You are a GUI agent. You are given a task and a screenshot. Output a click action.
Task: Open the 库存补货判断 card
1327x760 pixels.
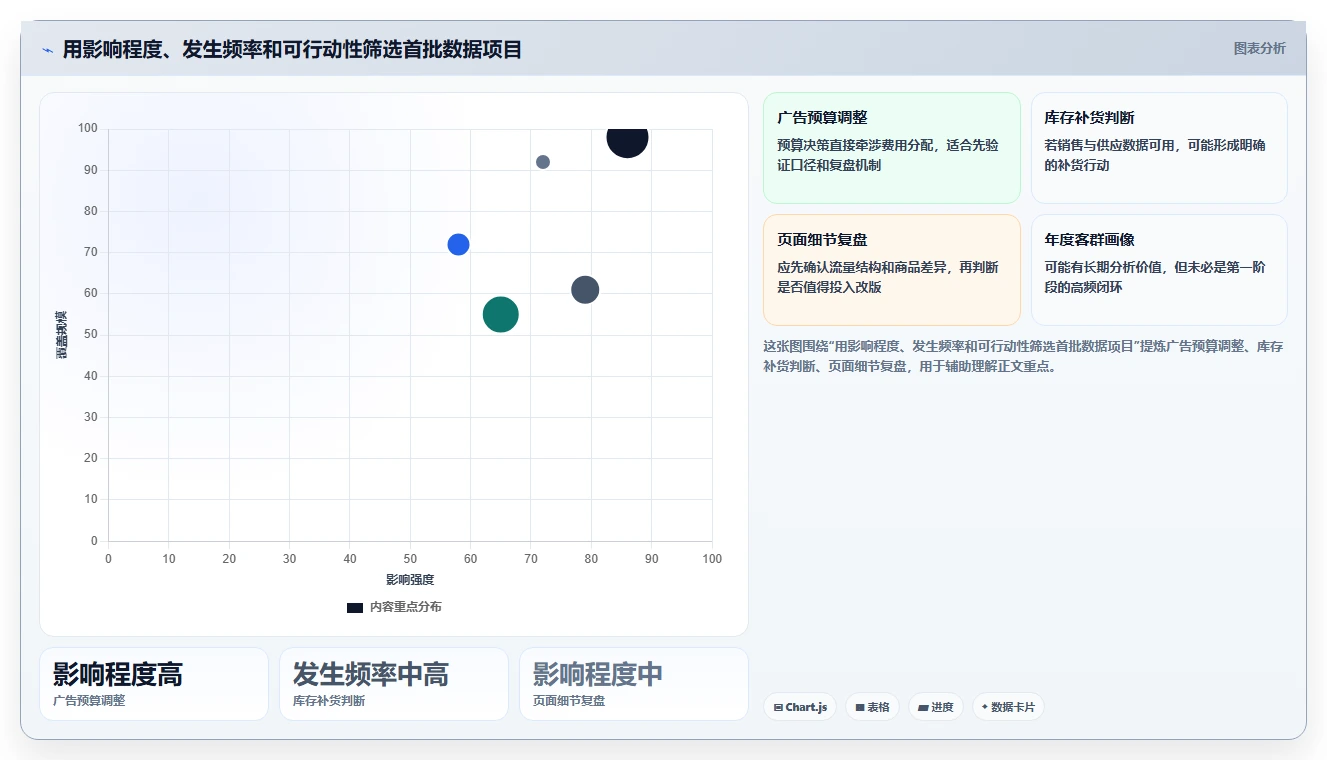pyautogui.click(x=1159, y=148)
